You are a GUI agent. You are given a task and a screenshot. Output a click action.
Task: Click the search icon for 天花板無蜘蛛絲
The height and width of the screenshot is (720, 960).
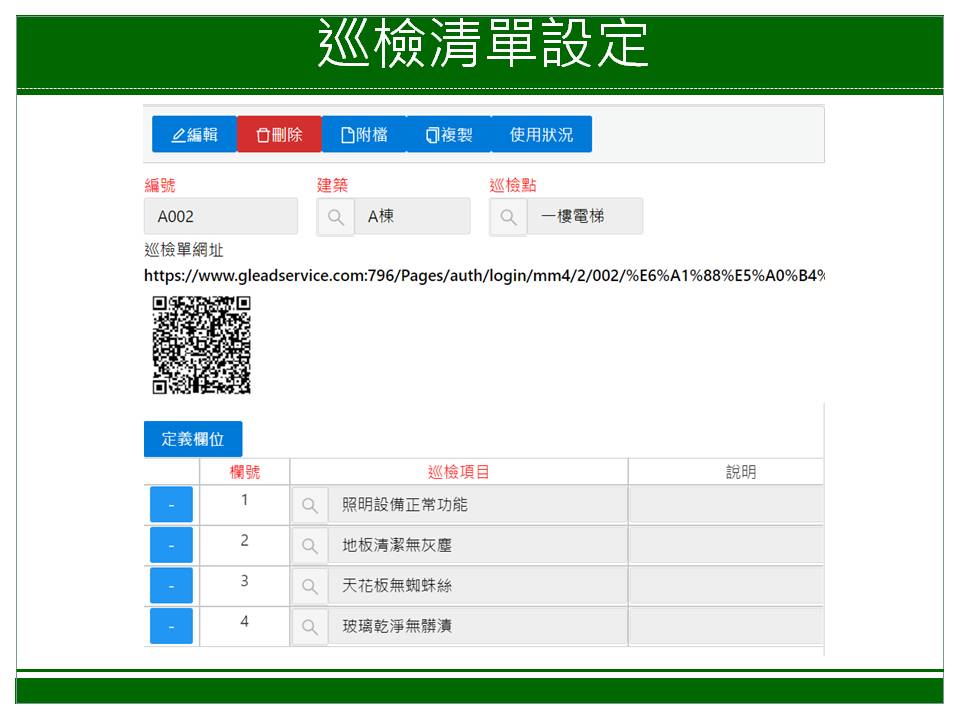coord(310,586)
